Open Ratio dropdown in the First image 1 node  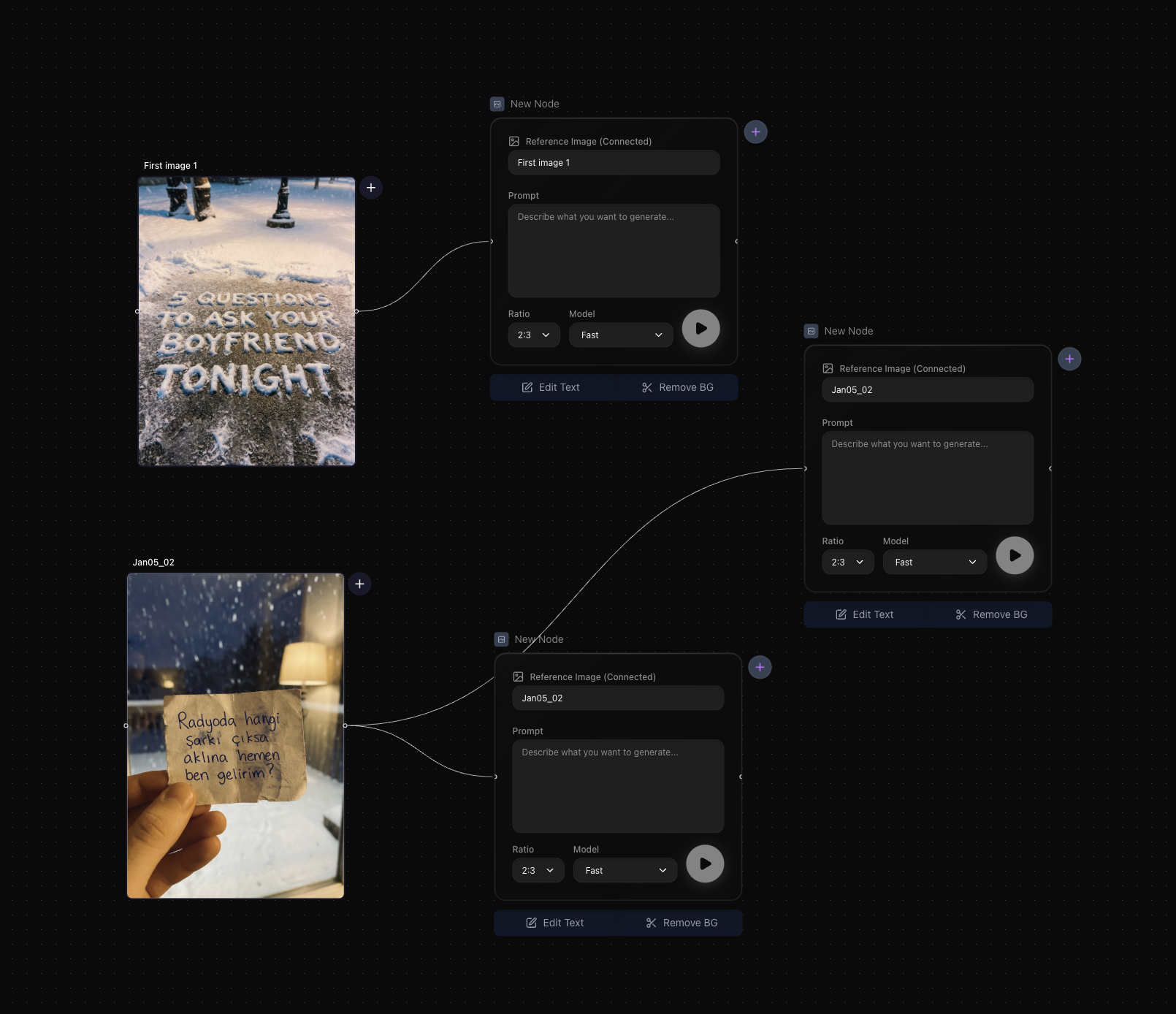click(533, 335)
